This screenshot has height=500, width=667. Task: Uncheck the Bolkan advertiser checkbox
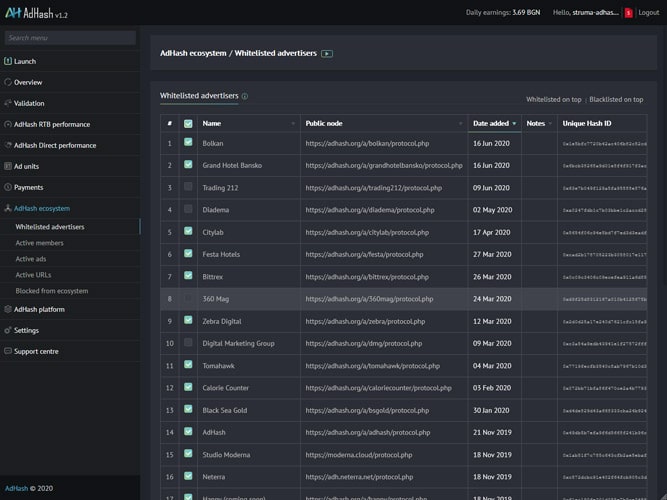188,143
